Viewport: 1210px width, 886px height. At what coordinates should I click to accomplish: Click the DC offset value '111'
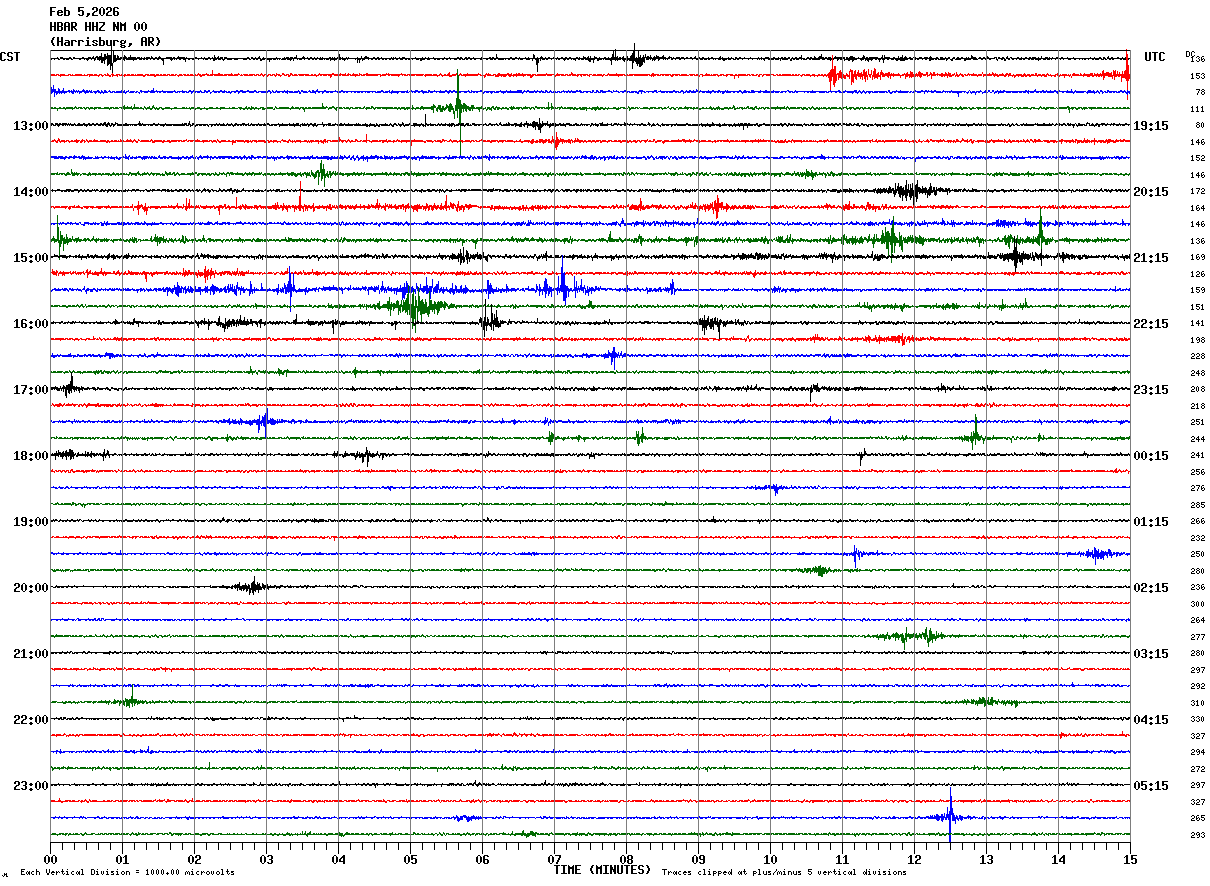[x=1197, y=109]
